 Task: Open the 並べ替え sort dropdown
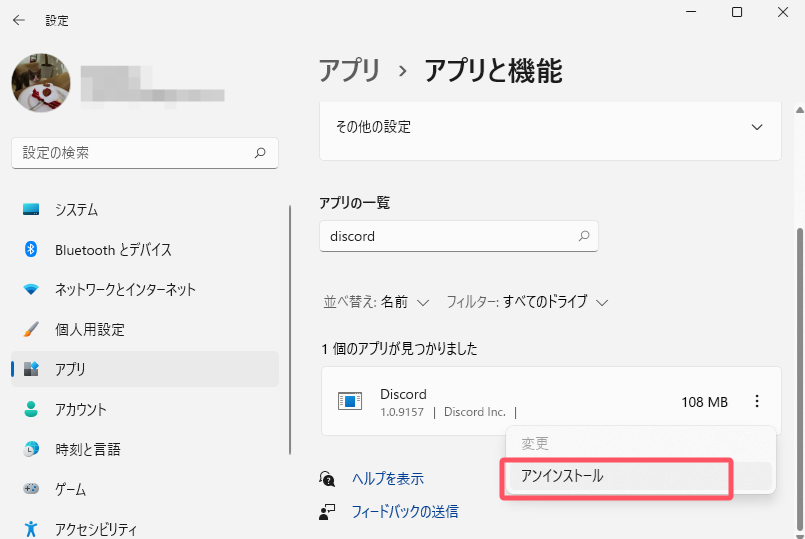point(376,302)
